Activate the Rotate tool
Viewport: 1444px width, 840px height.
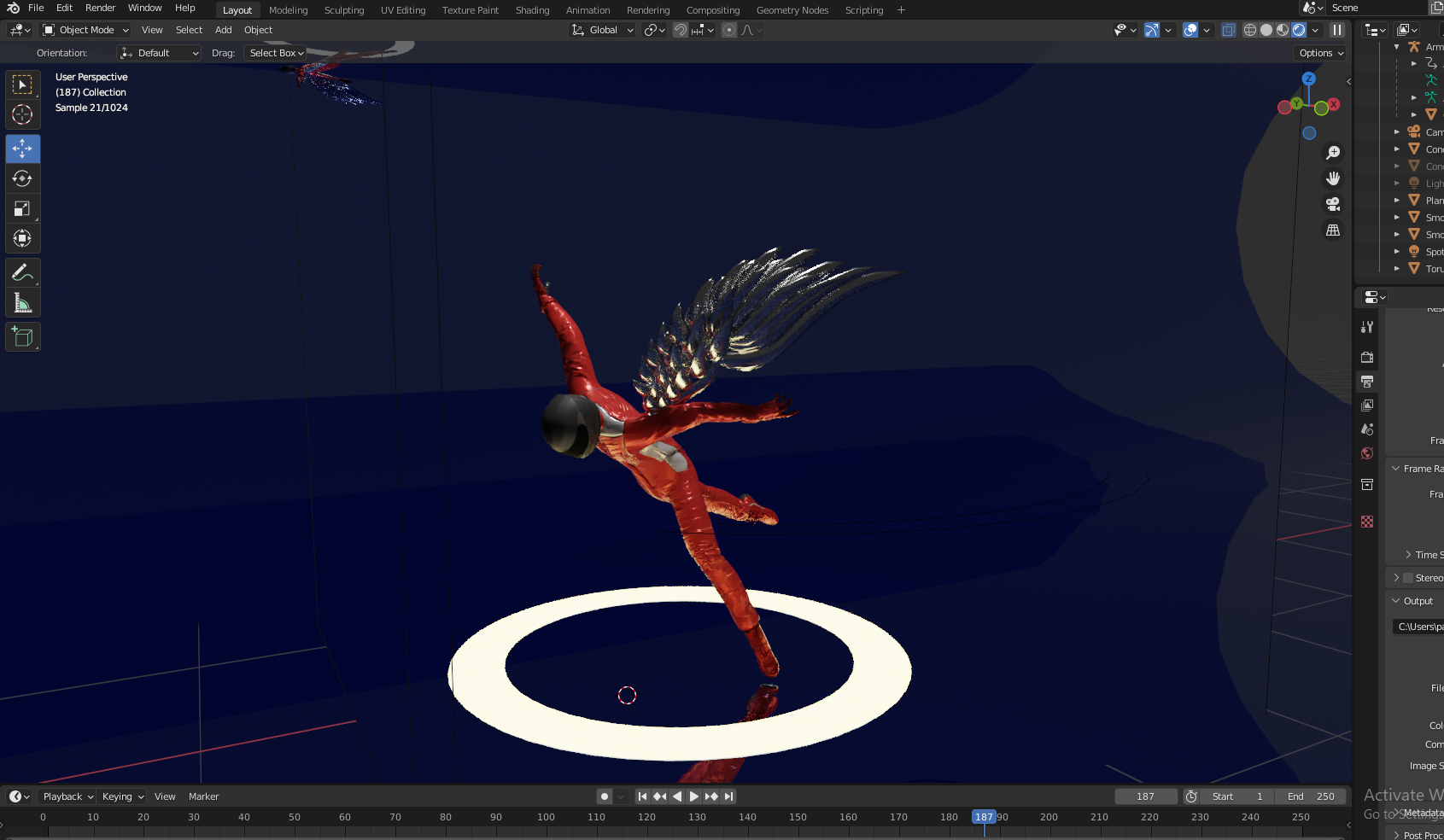[22, 178]
